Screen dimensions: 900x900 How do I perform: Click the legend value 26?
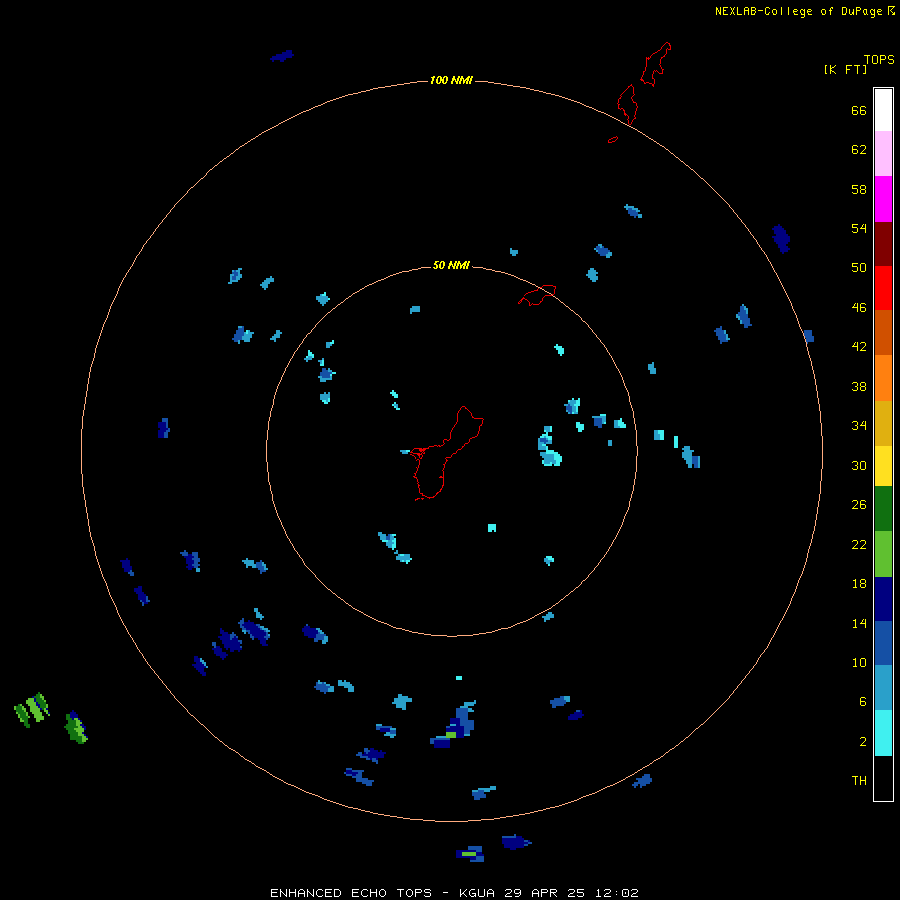859,505
